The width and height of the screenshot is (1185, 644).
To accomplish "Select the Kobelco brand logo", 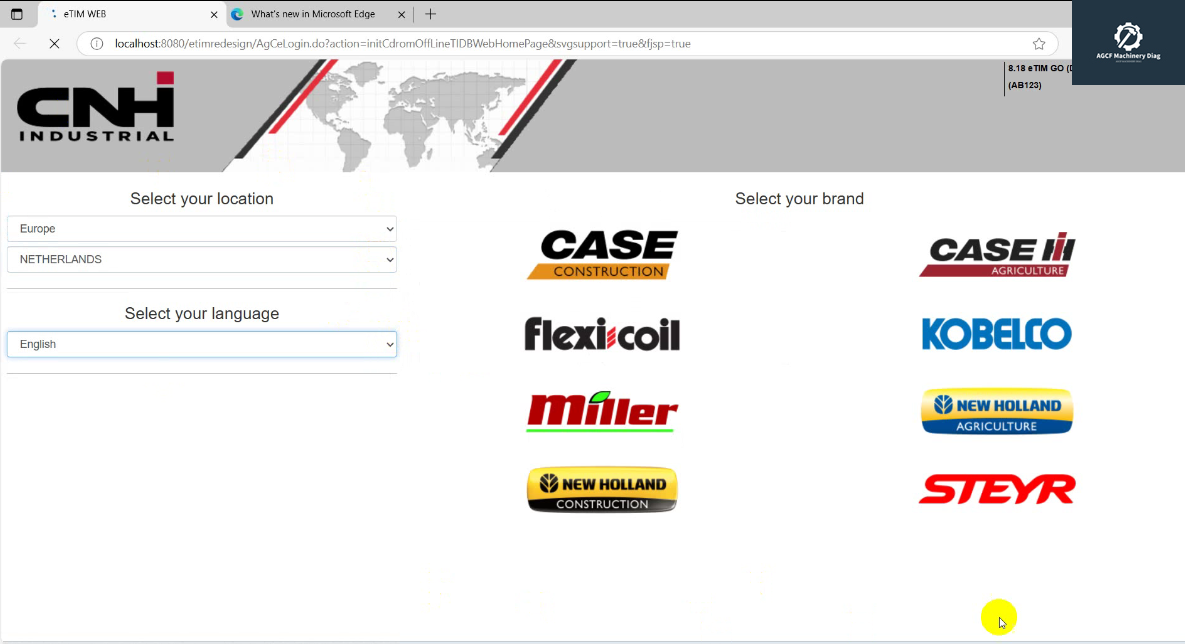I will point(996,334).
